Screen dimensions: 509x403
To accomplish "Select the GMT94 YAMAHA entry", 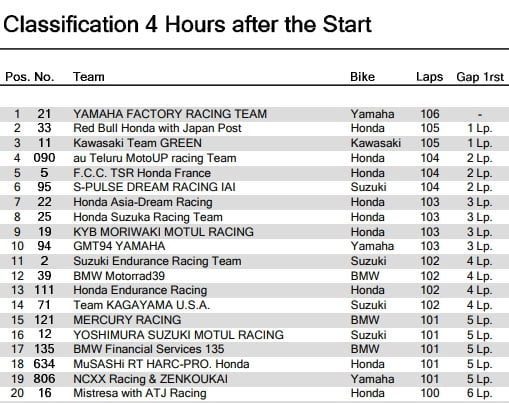I will point(119,246).
